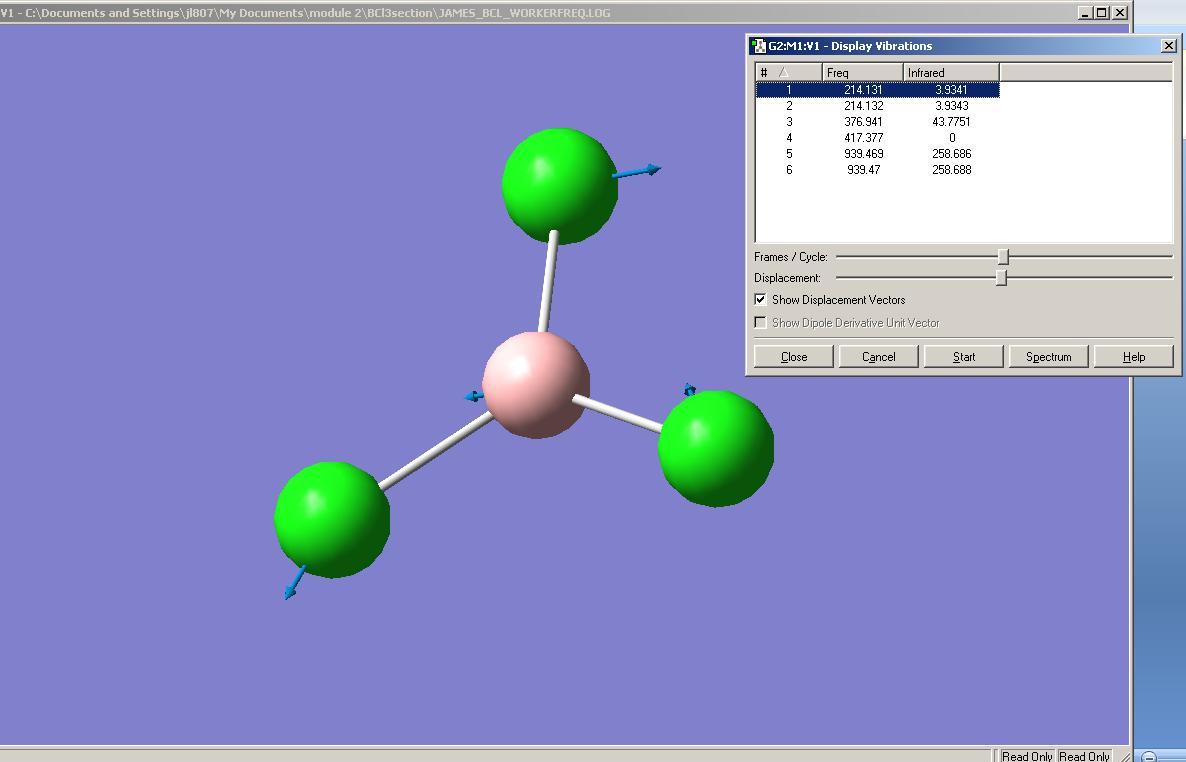
Task: Select vibration mode 3 at 376.941
Action: pos(877,122)
